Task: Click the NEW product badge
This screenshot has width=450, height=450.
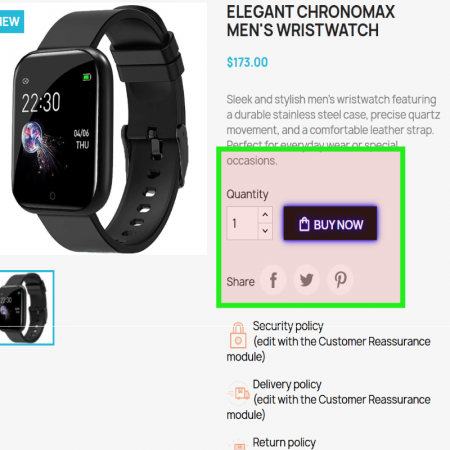Action: click(11, 22)
